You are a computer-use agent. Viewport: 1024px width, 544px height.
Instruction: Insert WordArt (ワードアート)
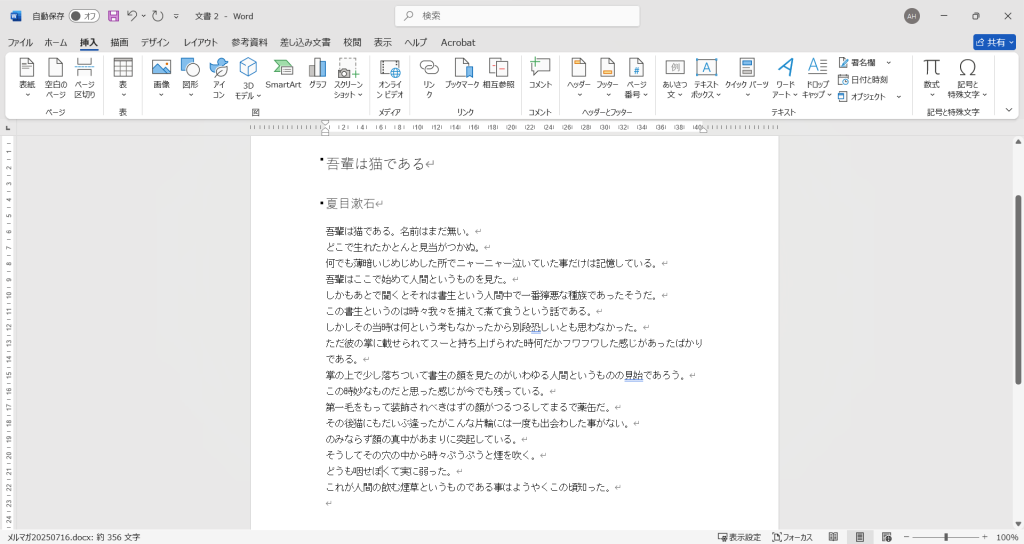point(785,78)
